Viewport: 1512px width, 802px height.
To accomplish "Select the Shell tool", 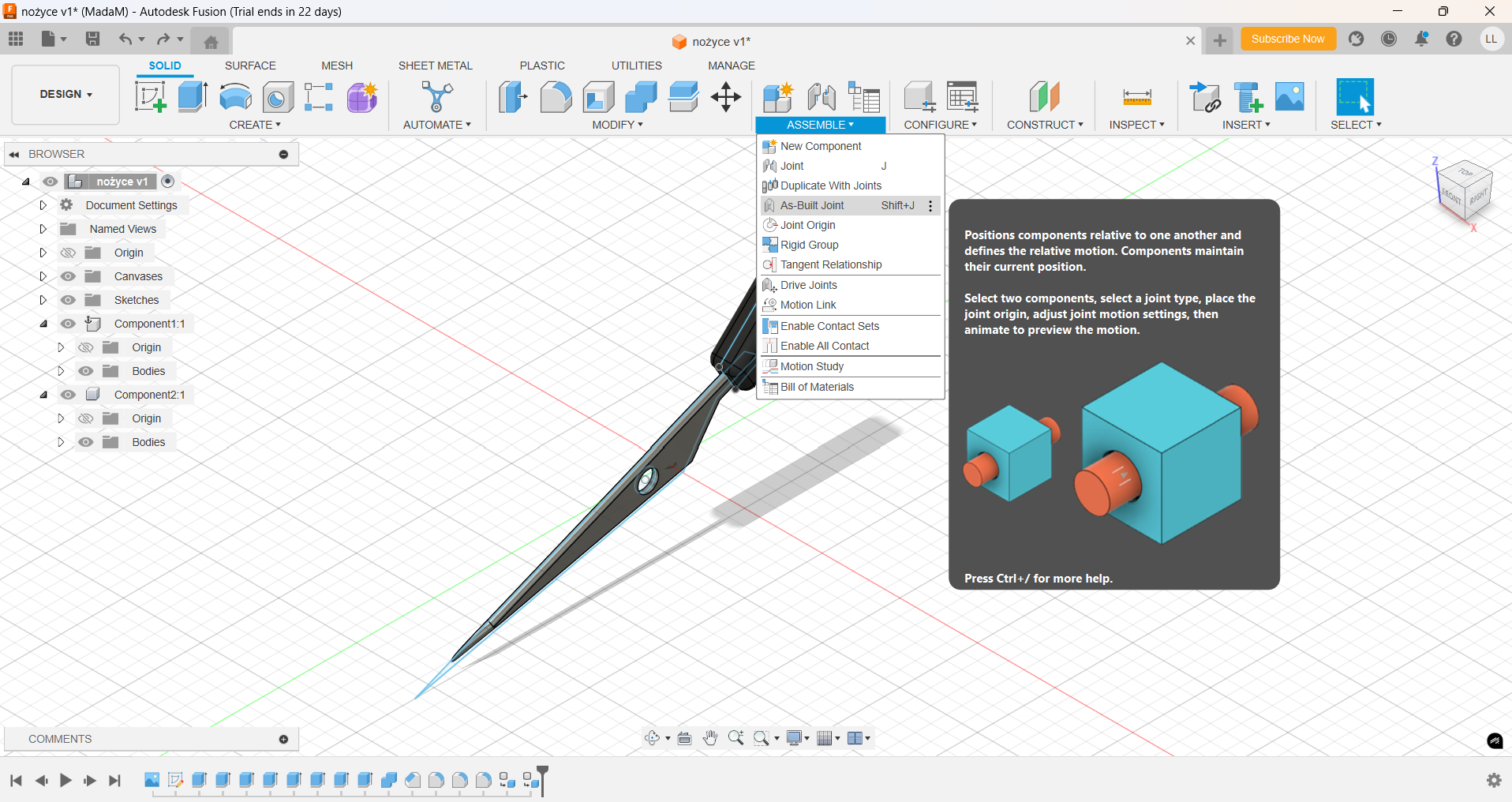I will pos(599,97).
